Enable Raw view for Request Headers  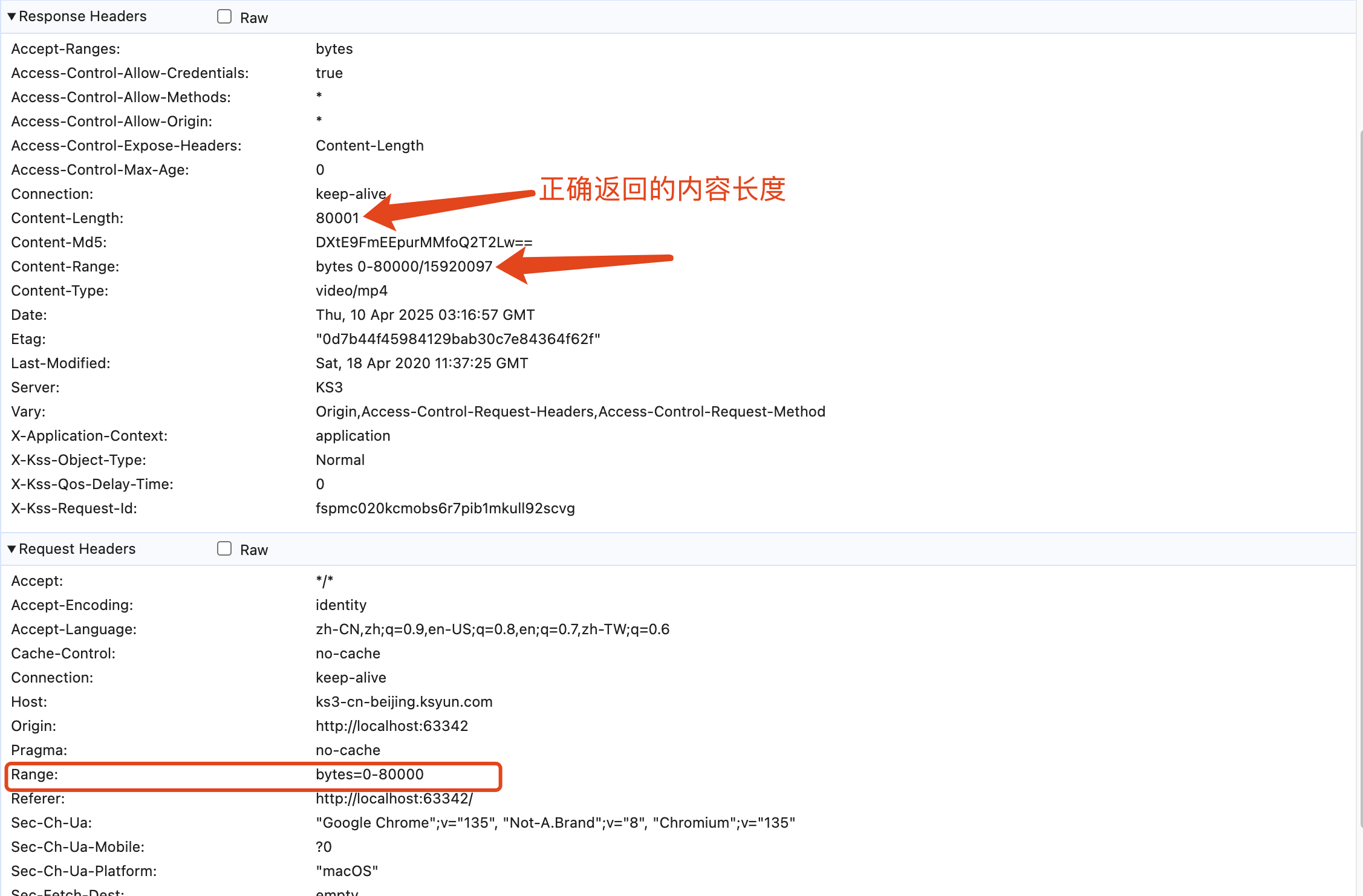[x=224, y=549]
